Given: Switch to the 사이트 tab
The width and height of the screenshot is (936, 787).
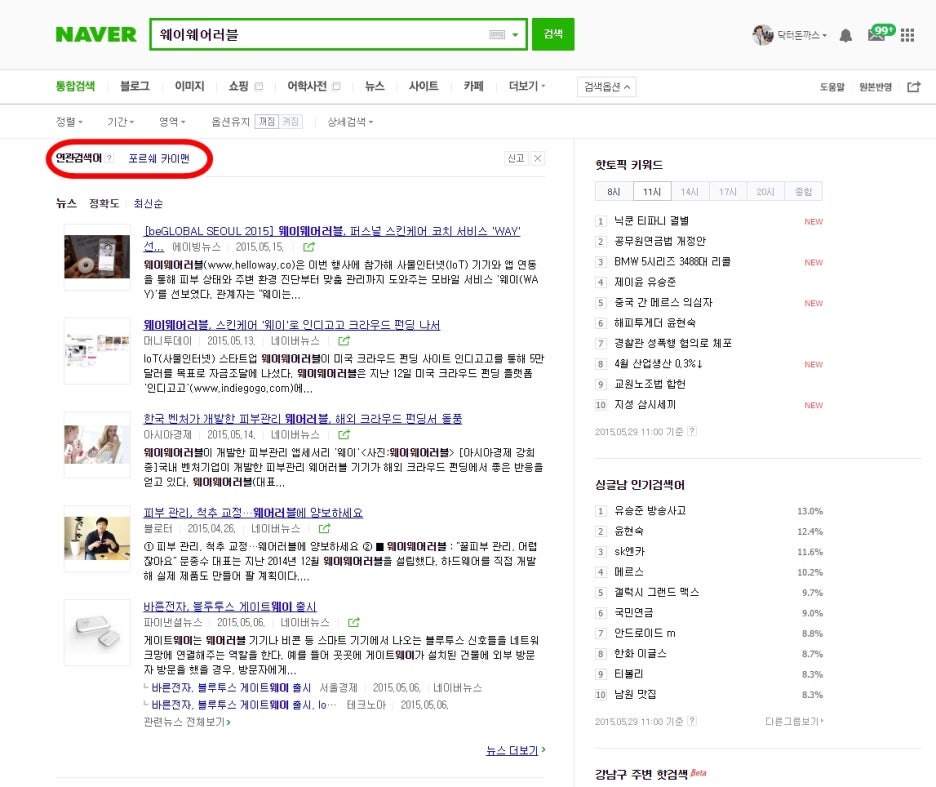Looking at the screenshot, I should click(423, 86).
